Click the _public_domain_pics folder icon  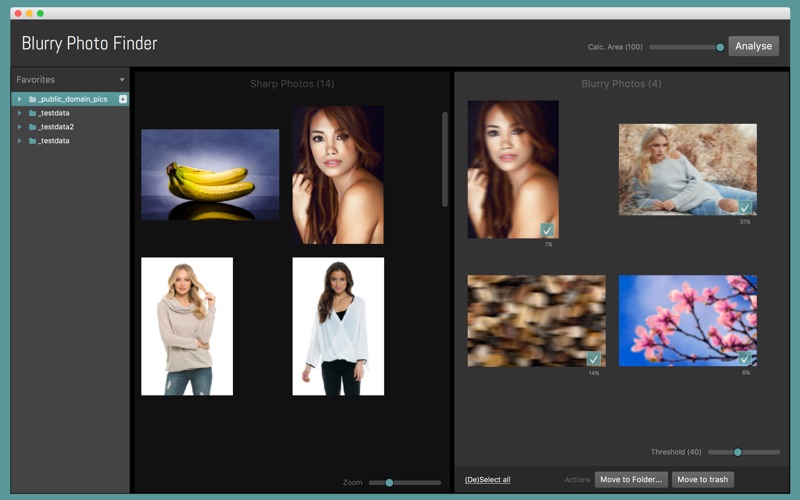click(33, 99)
